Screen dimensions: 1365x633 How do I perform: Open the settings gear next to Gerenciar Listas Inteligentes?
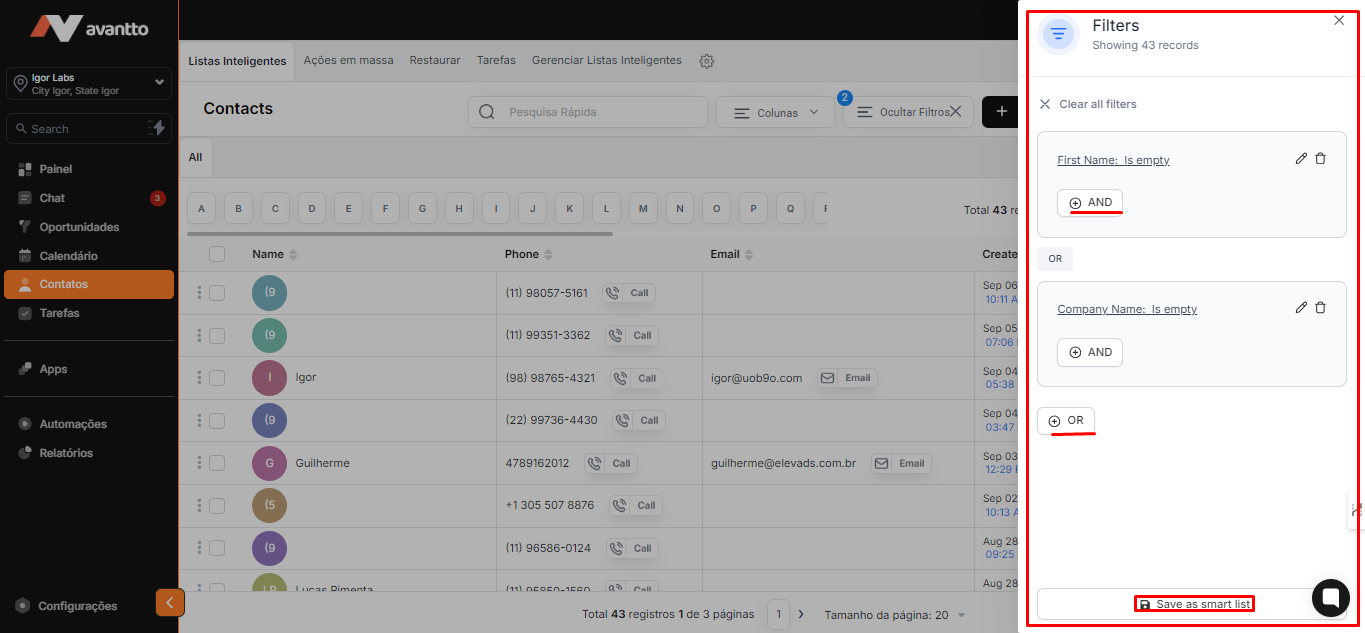tap(707, 61)
